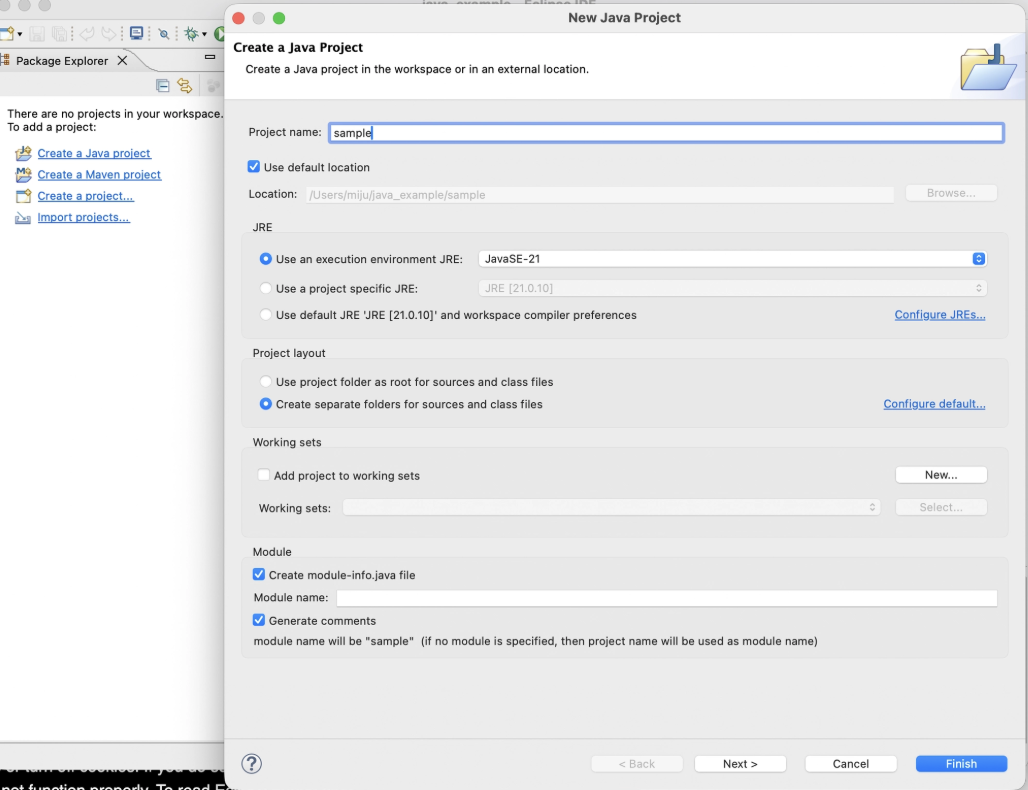Click Finish to create the project
1028x790 pixels.
961,764
